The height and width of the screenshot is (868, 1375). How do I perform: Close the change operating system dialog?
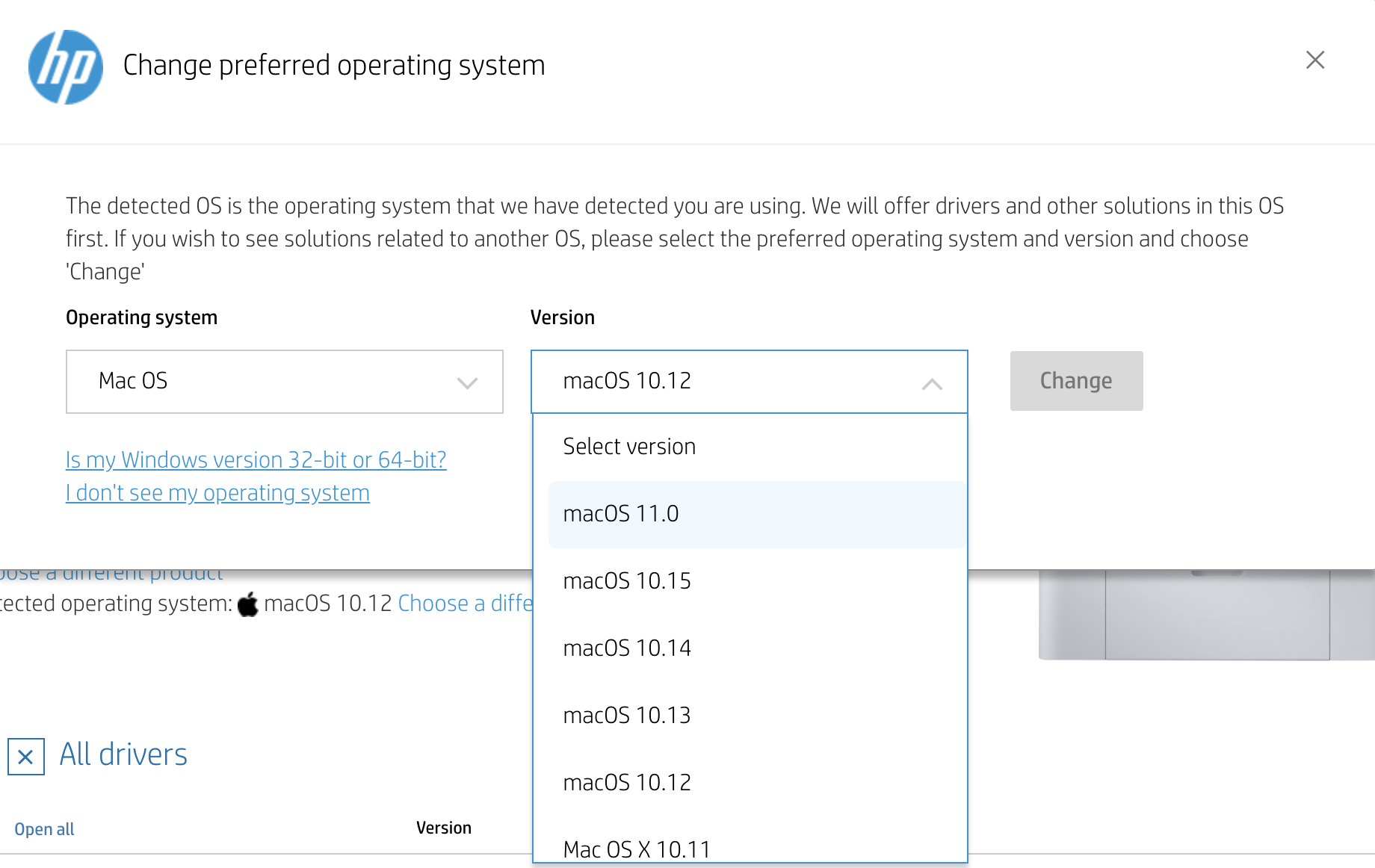click(1315, 60)
